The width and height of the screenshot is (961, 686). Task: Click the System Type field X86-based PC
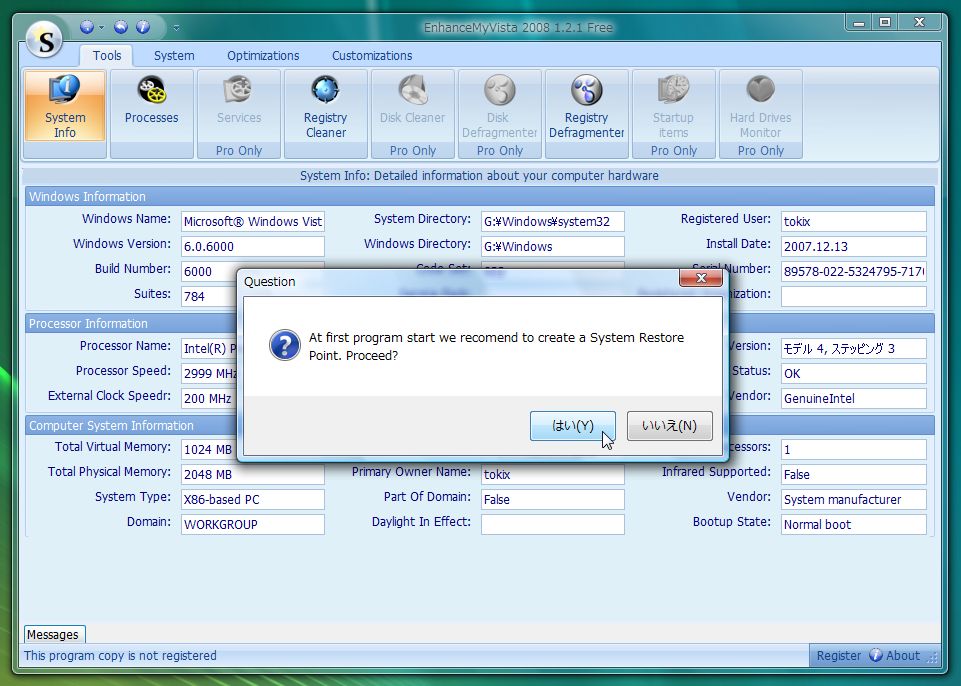(253, 500)
